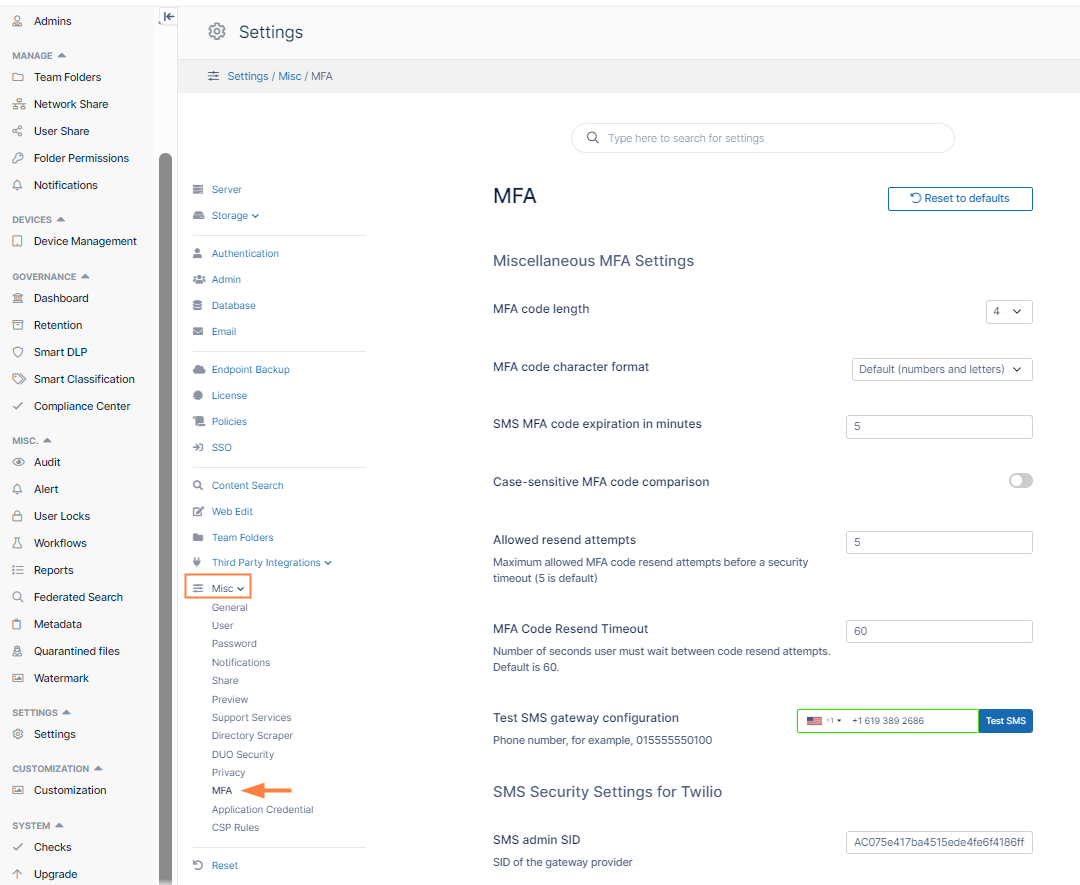Viewport: 1080px width, 885px height.
Task: Click the Team Folders folder icon in Manage
Action: tap(19, 77)
